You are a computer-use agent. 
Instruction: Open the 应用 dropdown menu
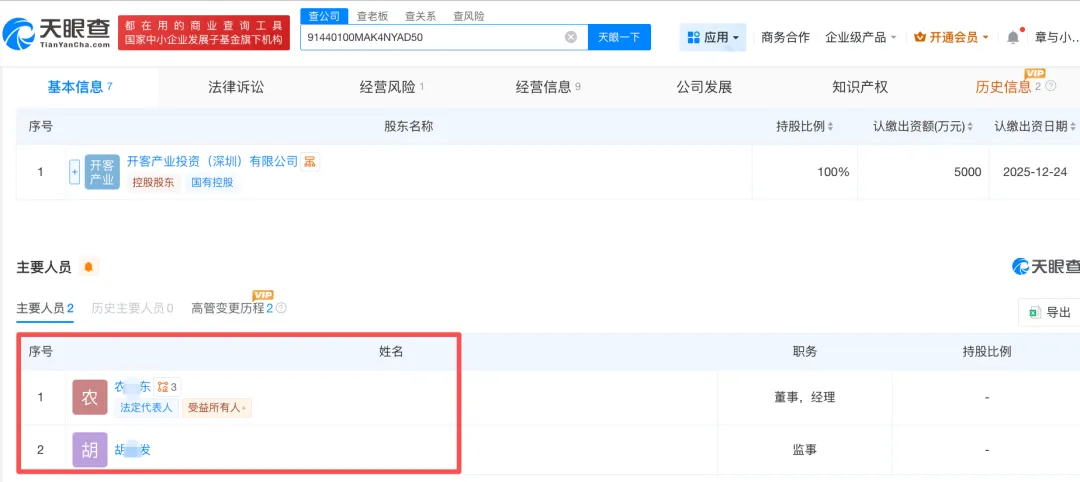[713, 37]
